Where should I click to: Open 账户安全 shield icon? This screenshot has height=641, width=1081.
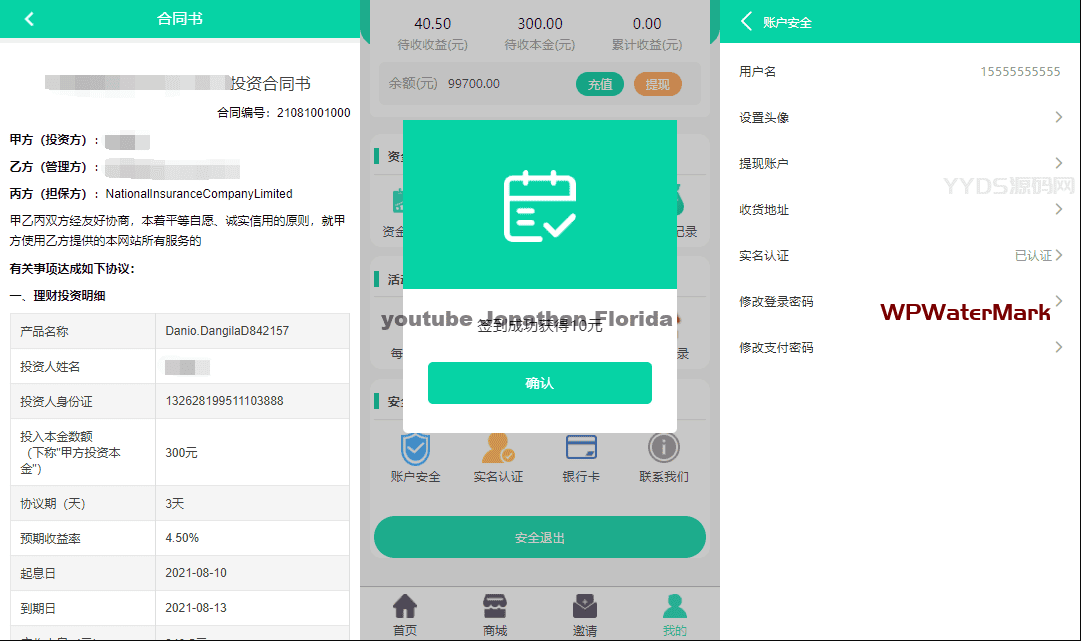tap(415, 449)
